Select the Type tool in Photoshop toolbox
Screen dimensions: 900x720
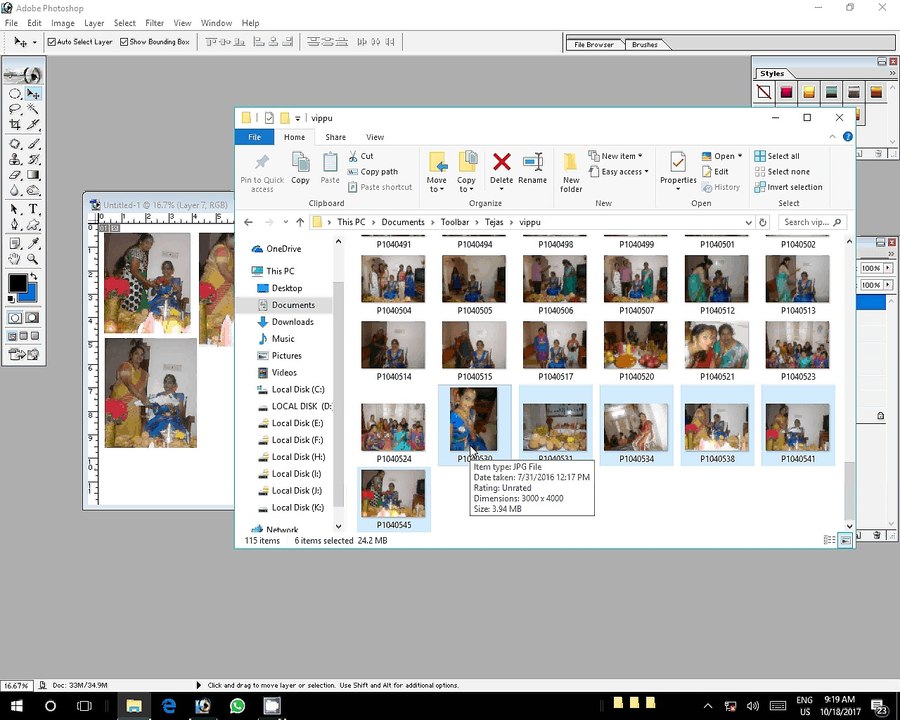(33, 209)
